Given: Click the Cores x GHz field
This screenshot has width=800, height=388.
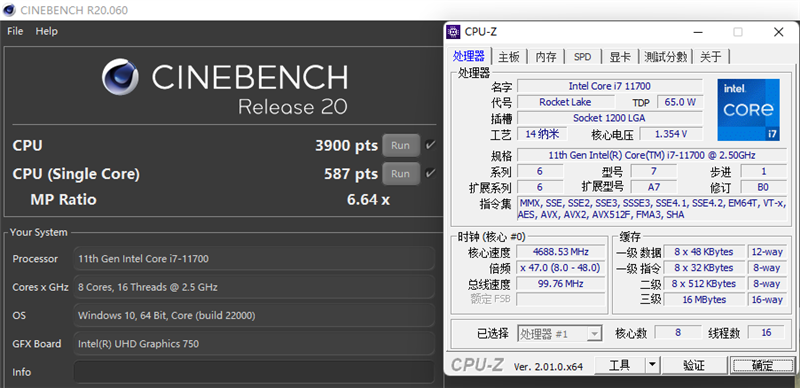Looking at the screenshot, I should [254, 287].
